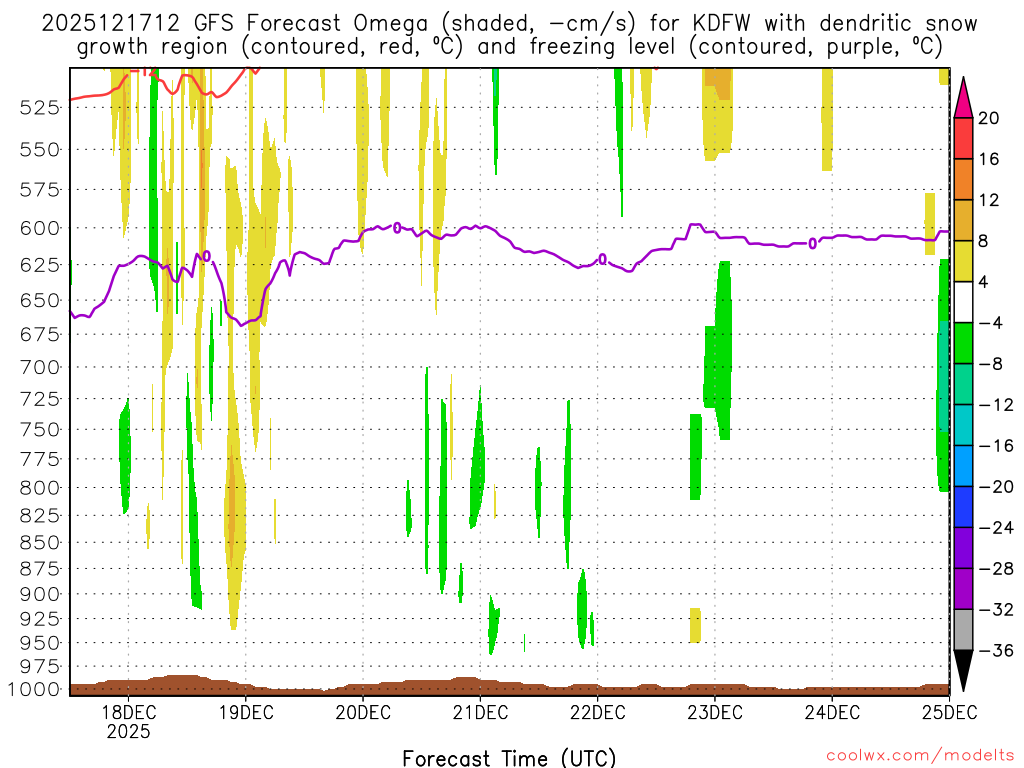This screenshot has height=768, width=1024.
Task: Pick the violet -28 to -24 colorbar segment
Action: (x=963, y=549)
